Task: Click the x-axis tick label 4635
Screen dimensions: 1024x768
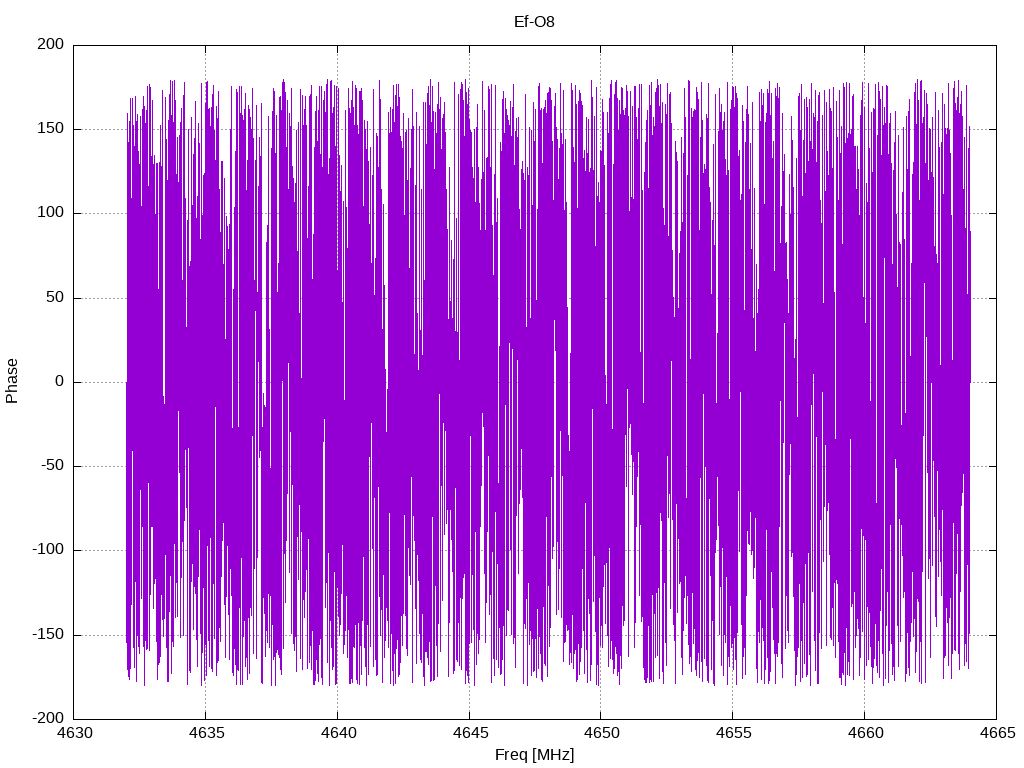Action: (206, 733)
